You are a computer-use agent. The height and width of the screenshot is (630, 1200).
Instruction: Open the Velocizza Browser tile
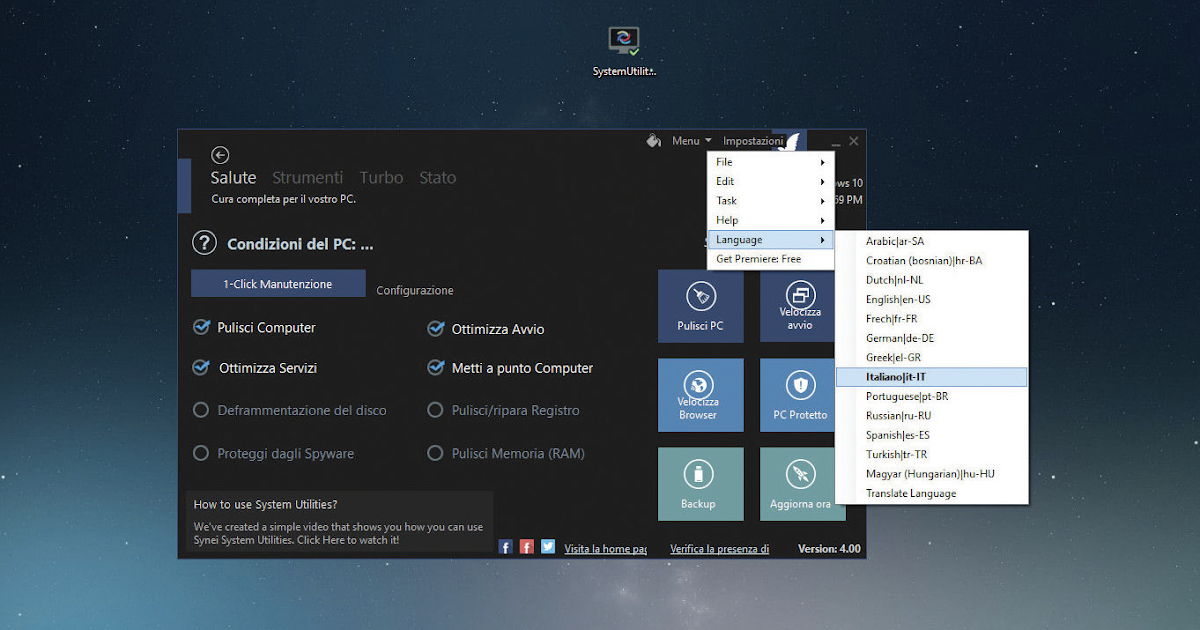pos(700,395)
